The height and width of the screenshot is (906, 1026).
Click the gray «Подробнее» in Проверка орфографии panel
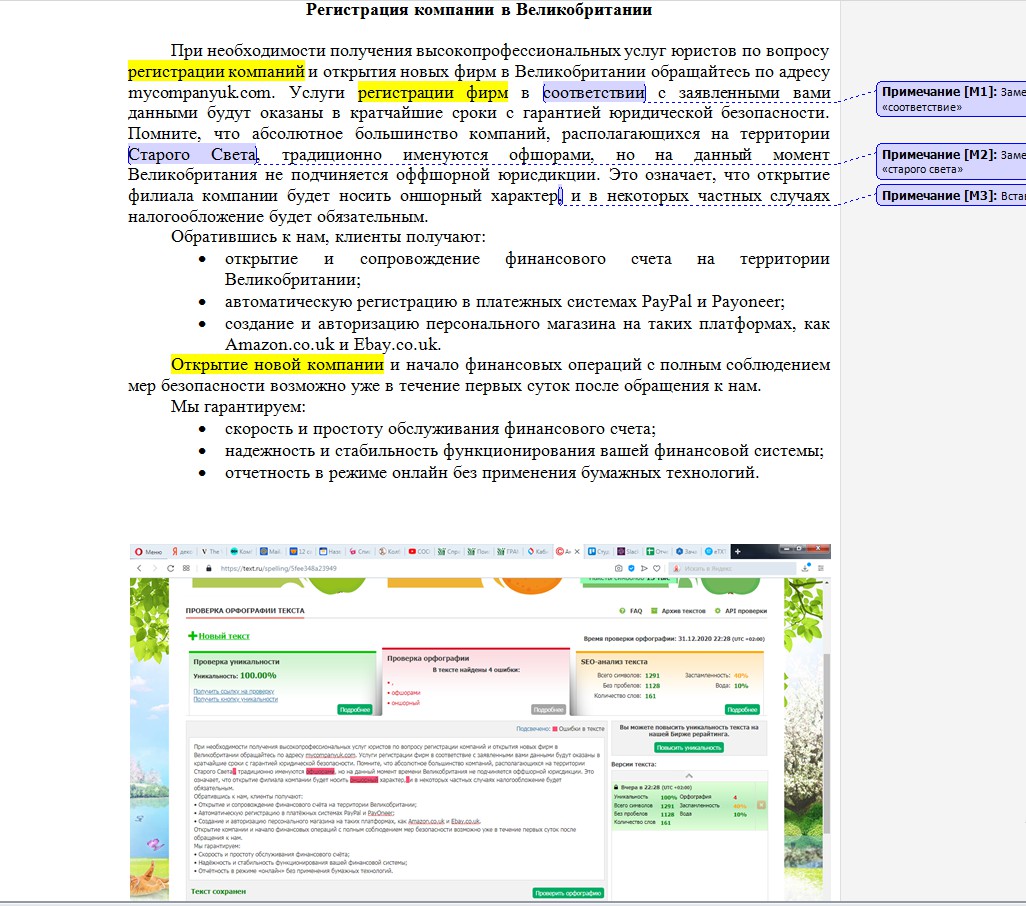click(548, 710)
